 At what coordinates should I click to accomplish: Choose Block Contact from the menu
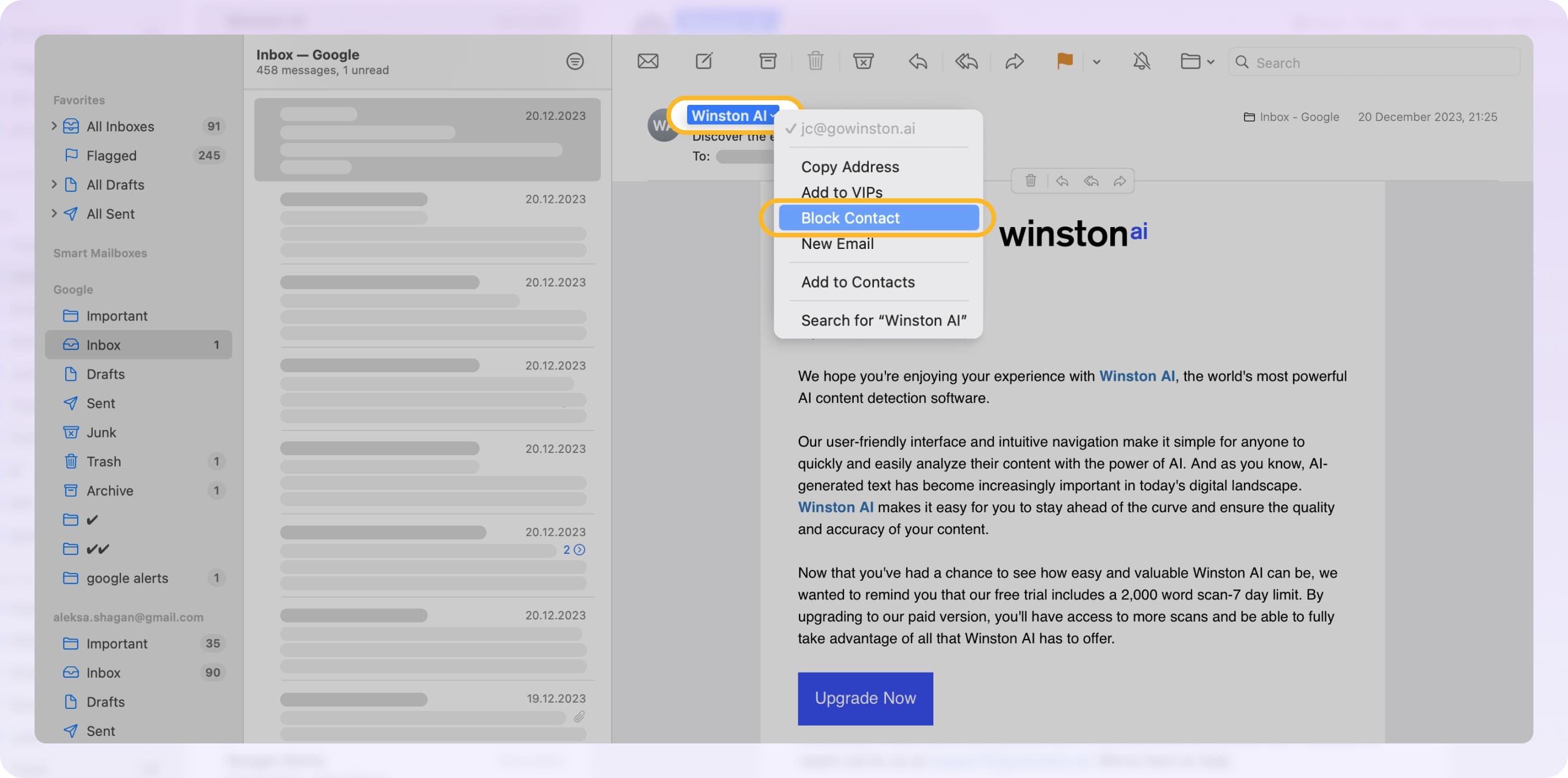coord(850,217)
